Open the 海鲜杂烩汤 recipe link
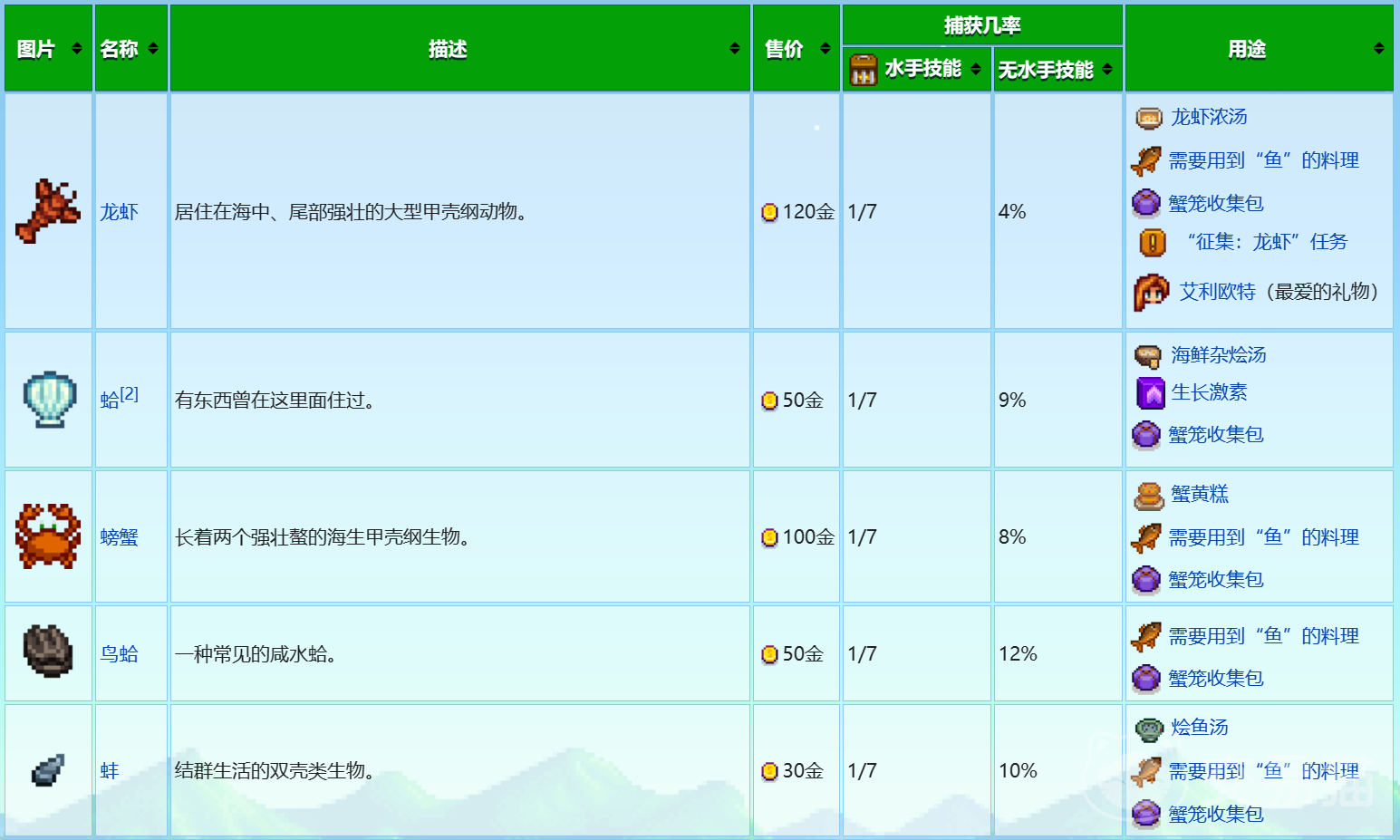The height and width of the screenshot is (840, 1400). 1219,355
